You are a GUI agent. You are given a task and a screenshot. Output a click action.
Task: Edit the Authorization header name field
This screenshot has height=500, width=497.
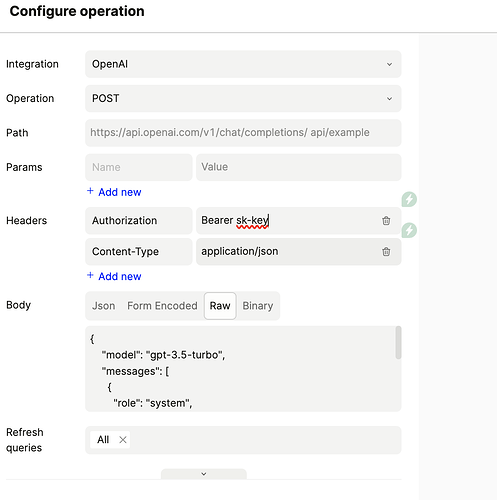click(x=139, y=221)
